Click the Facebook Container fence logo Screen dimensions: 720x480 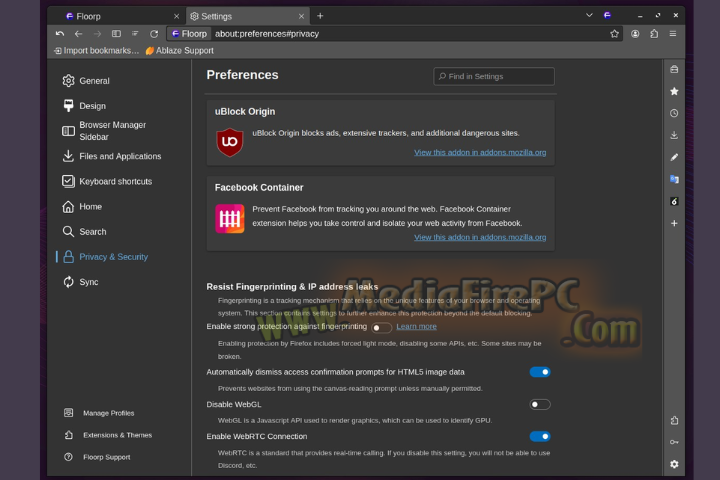click(x=230, y=219)
